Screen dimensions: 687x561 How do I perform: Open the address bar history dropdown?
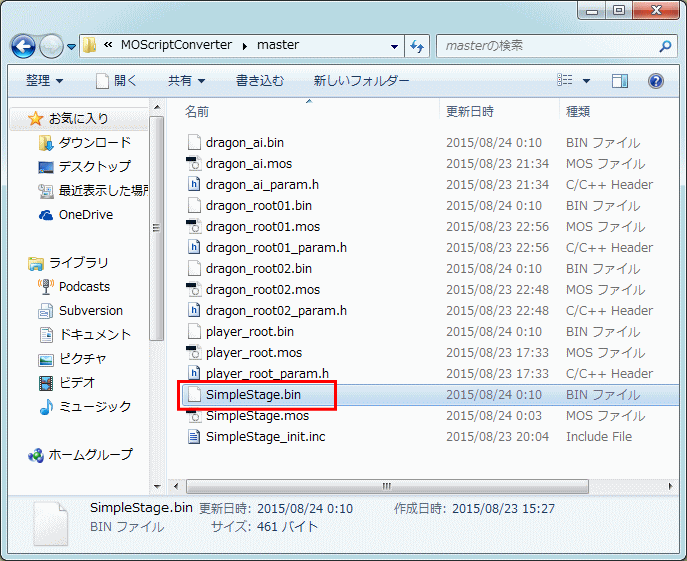(394, 46)
